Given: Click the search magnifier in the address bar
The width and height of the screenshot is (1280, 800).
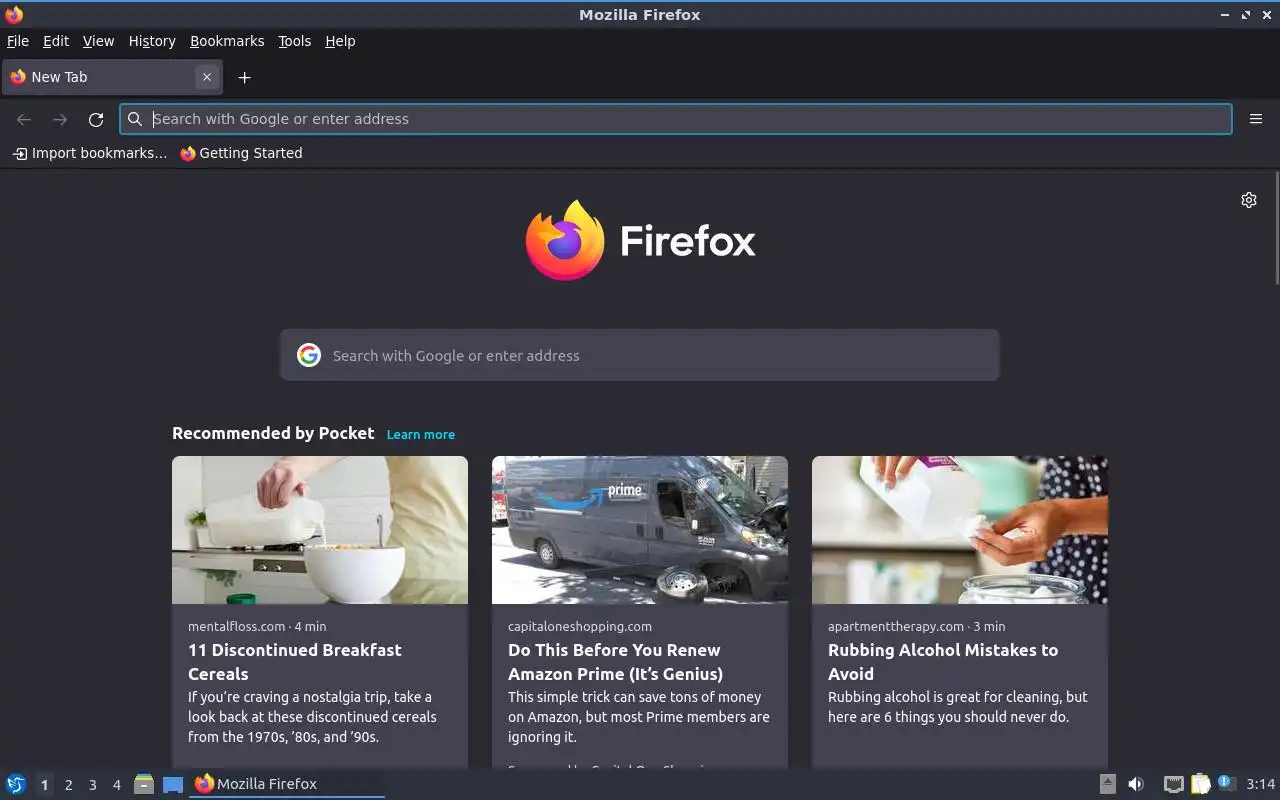Looking at the screenshot, I should 135,119.
